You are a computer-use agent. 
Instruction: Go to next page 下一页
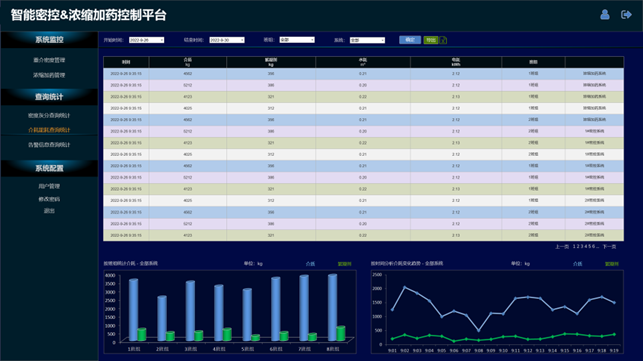(x=609, y=247)
